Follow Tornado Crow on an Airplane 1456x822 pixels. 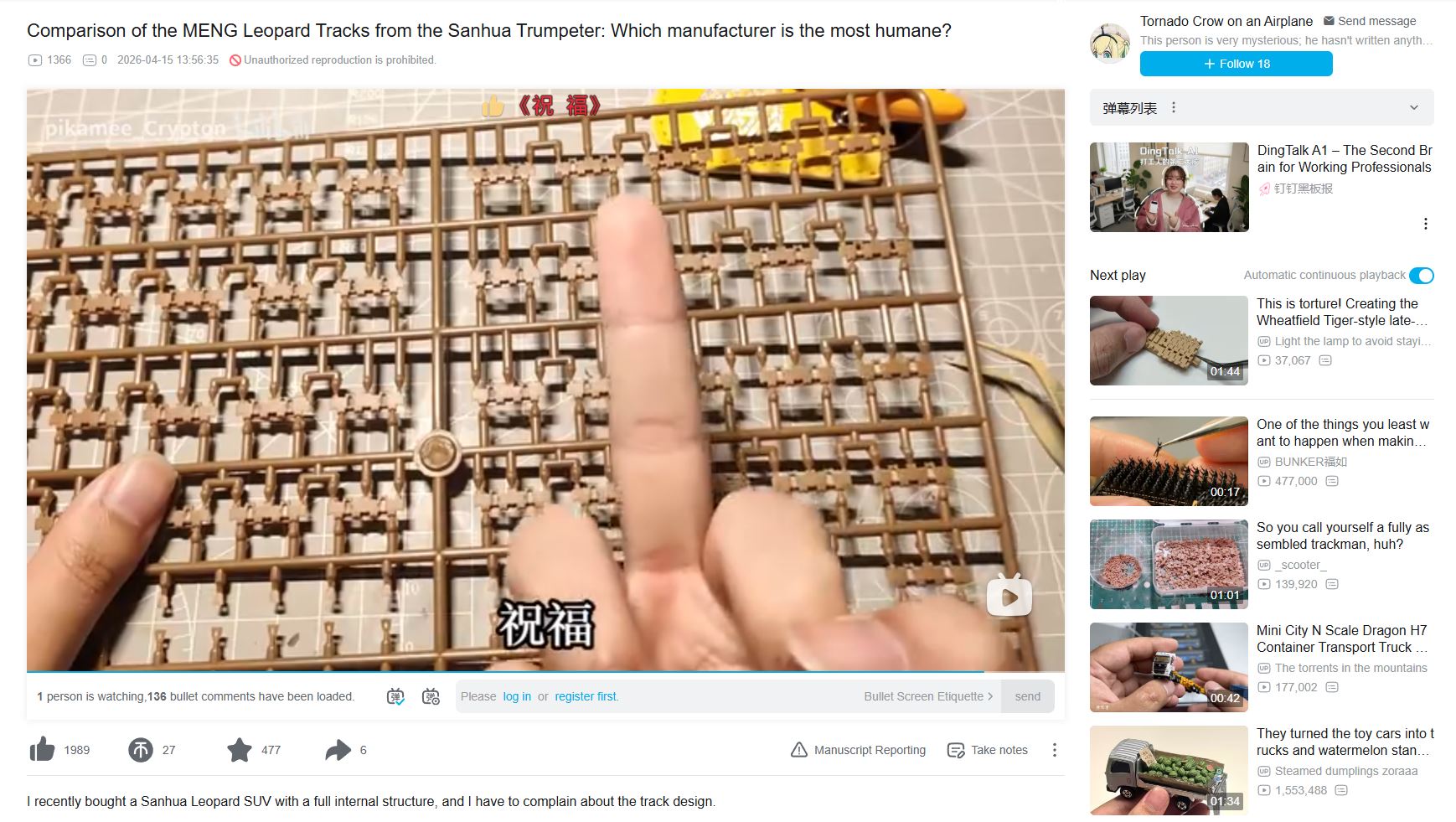(1236, 64)
